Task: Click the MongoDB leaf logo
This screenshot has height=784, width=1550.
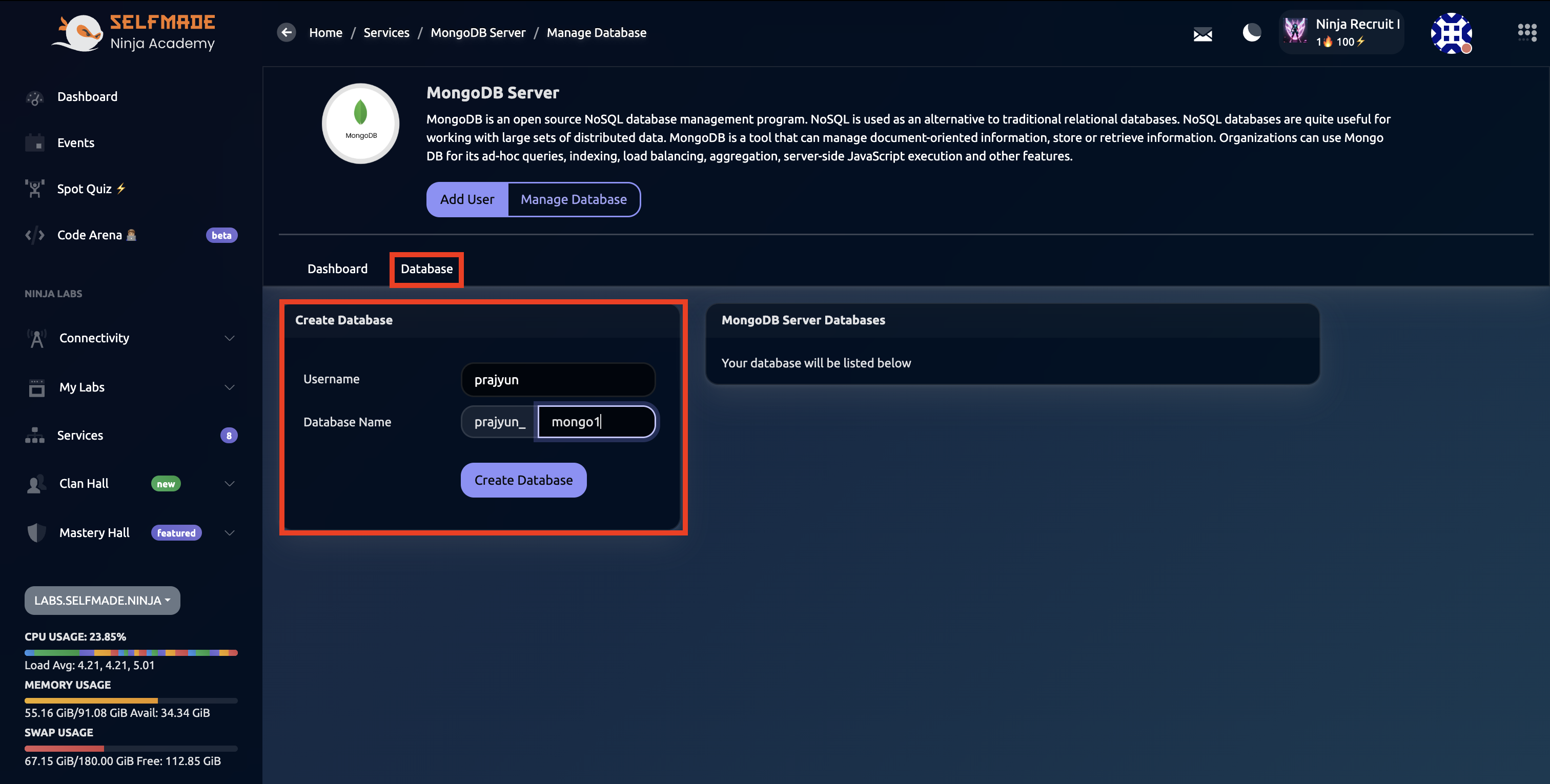Action: [360, 123]
